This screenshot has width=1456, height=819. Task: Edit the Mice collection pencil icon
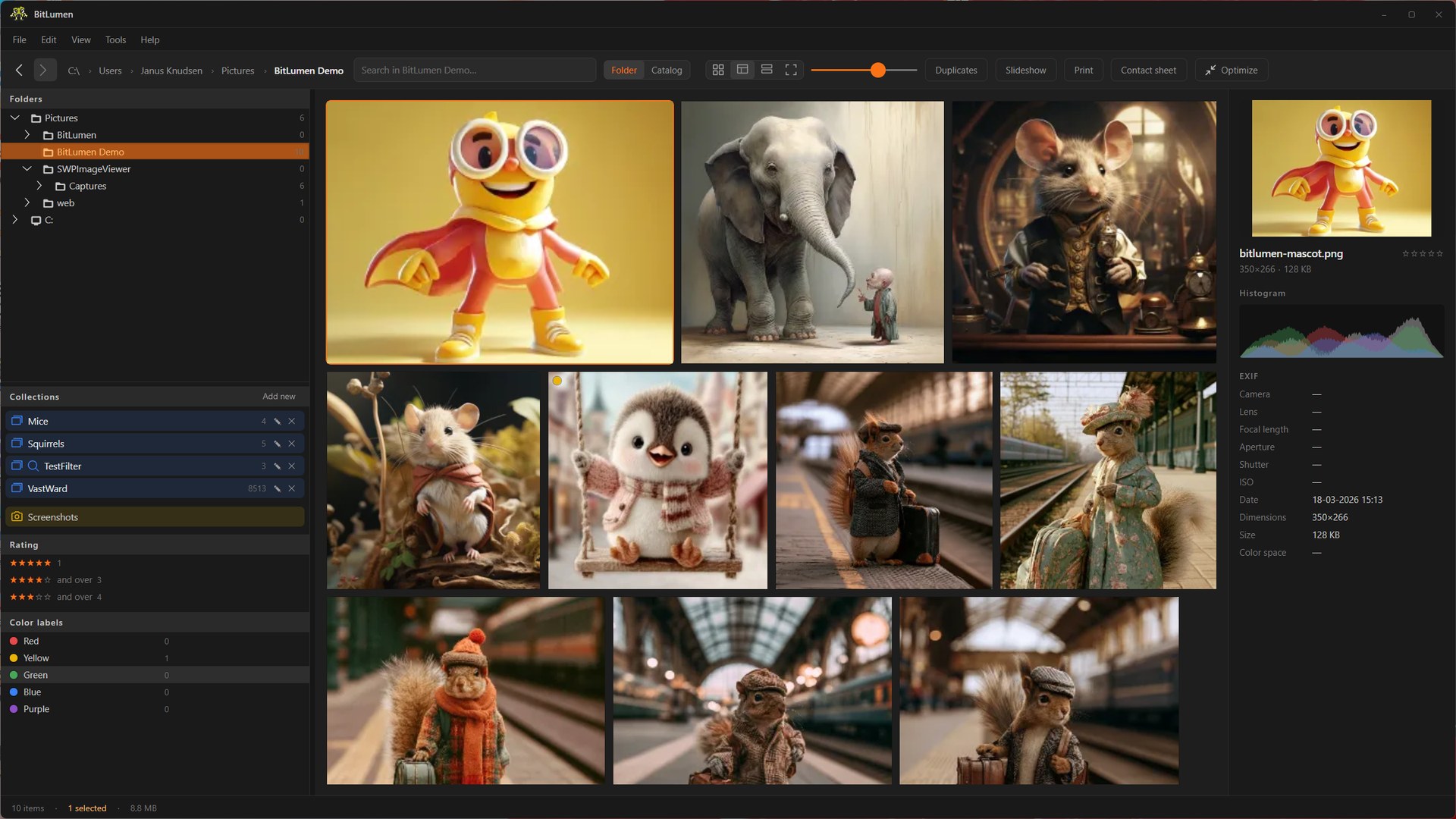click(278, 421)
